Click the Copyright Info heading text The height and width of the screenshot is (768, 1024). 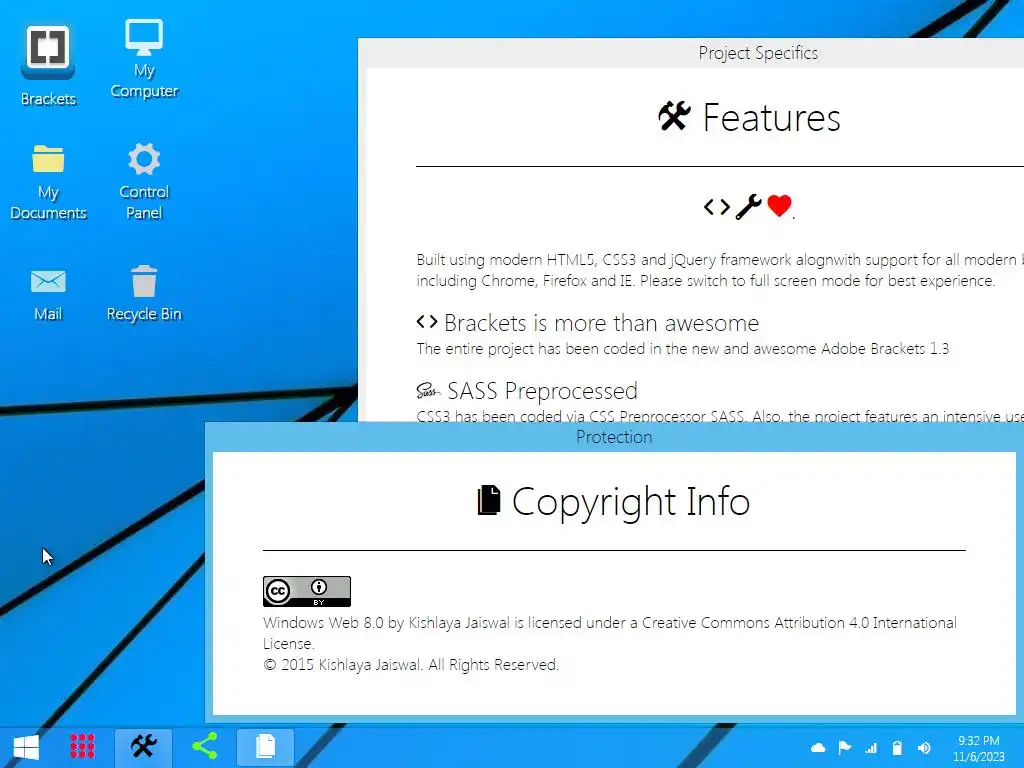coord(631,502)
